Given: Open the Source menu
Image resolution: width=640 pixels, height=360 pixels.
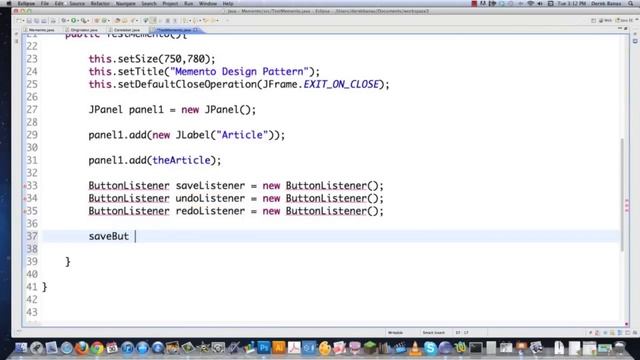Looking at the screenshot, I should [77, 4].
